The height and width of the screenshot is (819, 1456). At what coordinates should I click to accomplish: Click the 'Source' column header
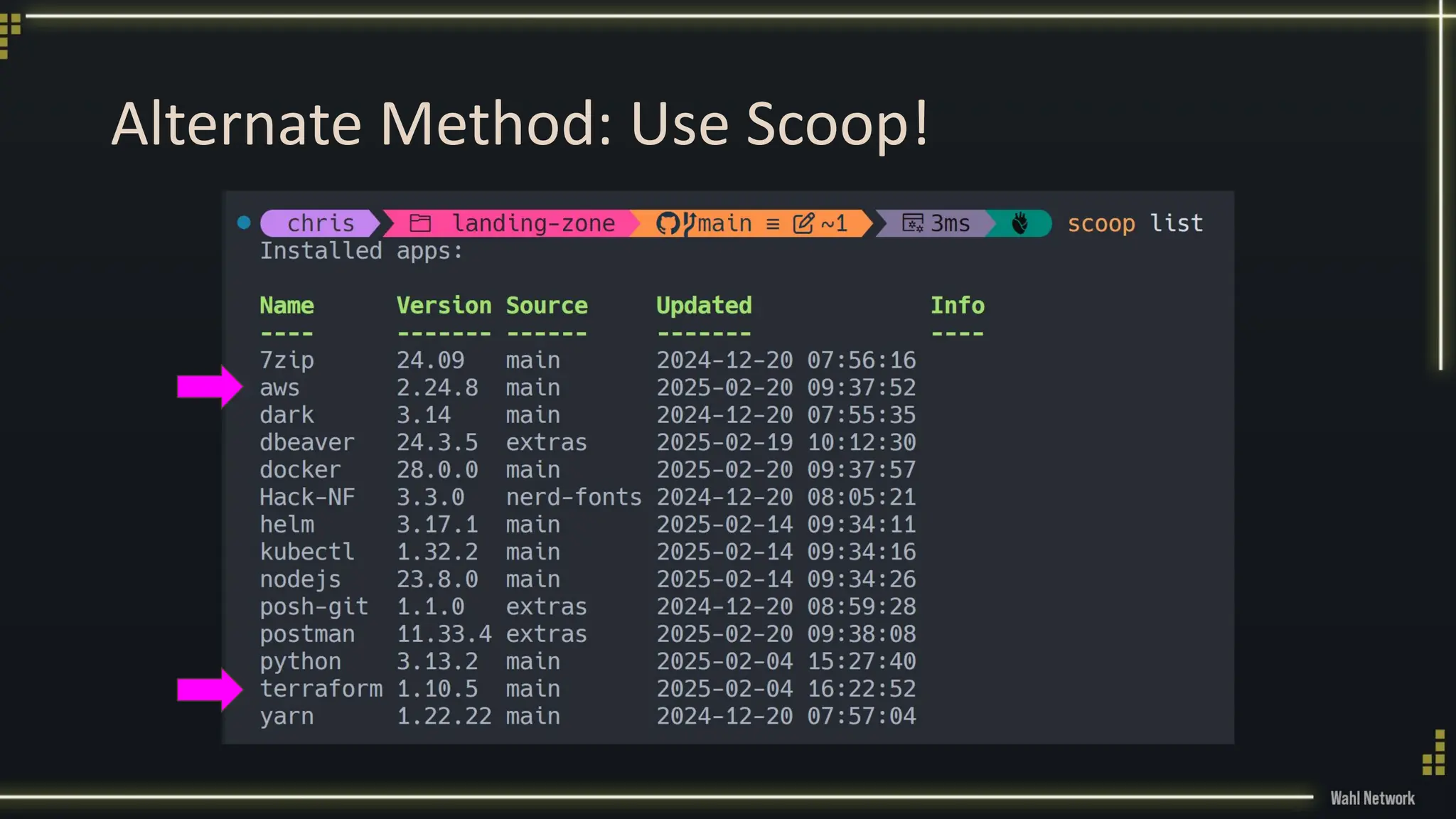(x=547, y=305)
